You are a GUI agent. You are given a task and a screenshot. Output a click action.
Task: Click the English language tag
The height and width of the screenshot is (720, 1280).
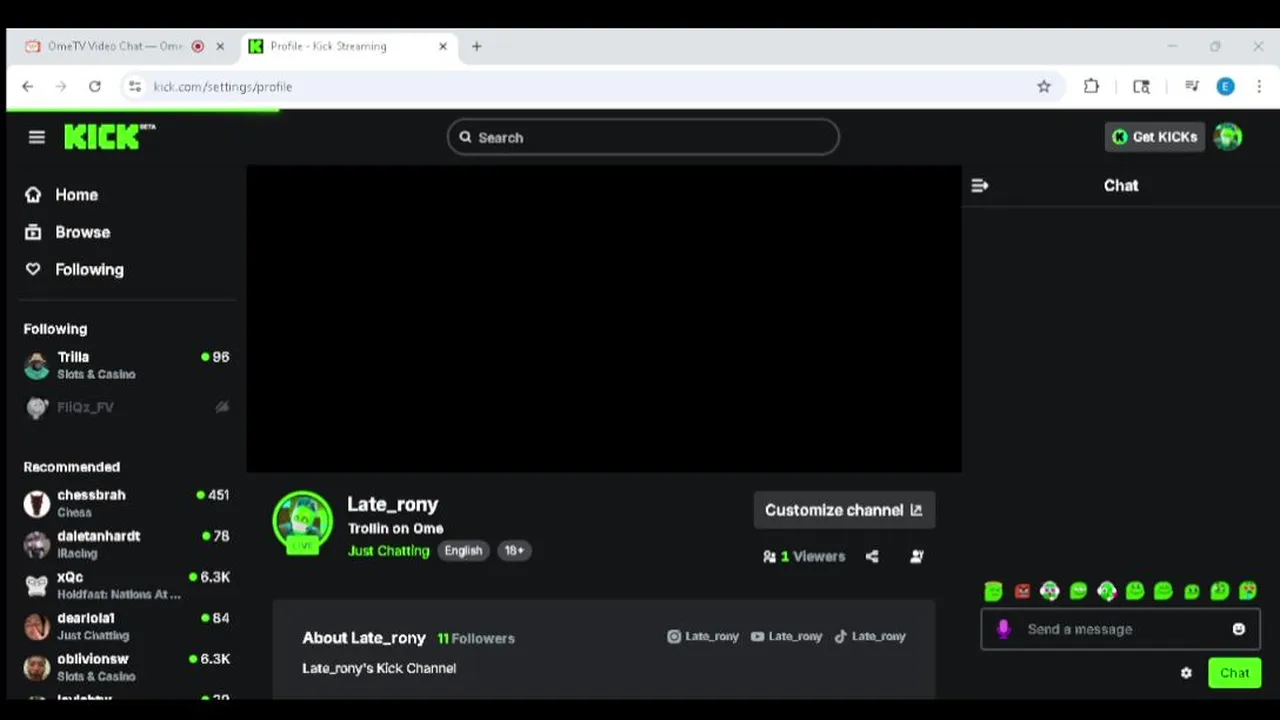463,551
